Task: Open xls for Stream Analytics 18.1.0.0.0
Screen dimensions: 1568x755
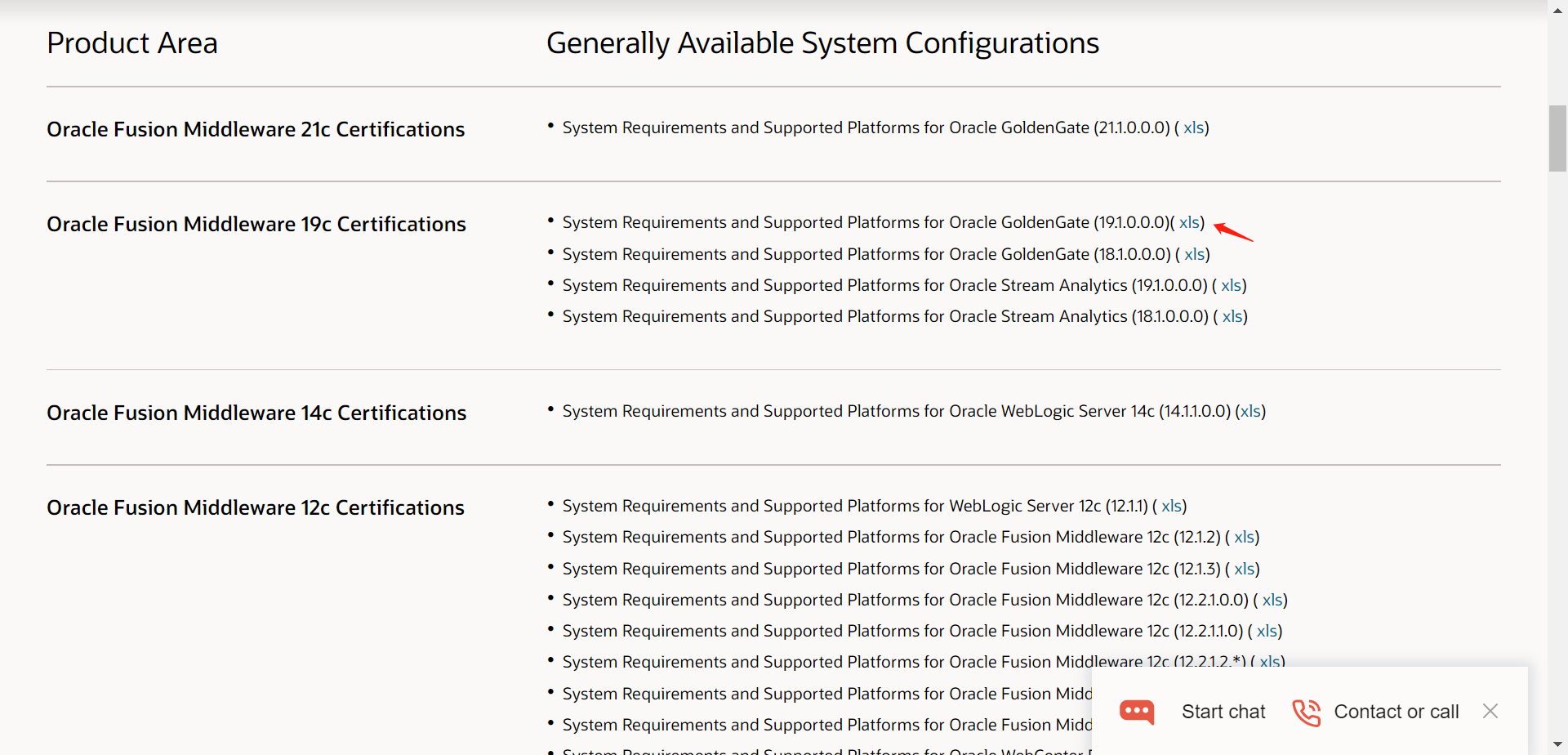Action: tap(1232, 317)
